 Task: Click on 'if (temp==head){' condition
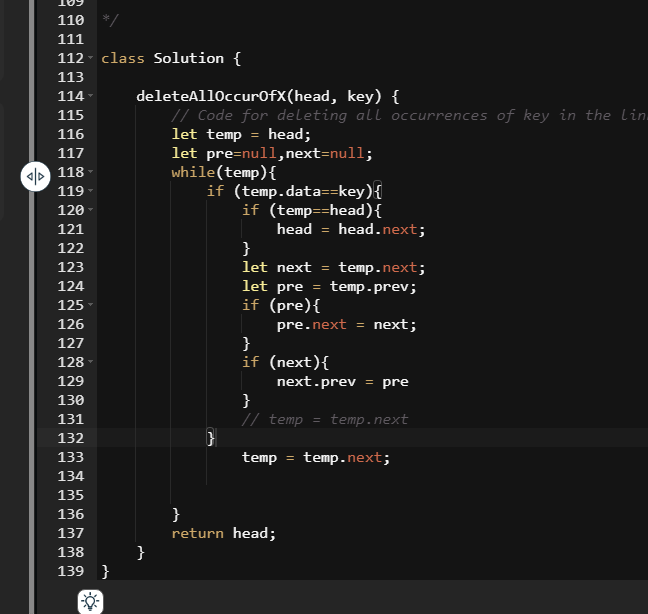(312, 210)
